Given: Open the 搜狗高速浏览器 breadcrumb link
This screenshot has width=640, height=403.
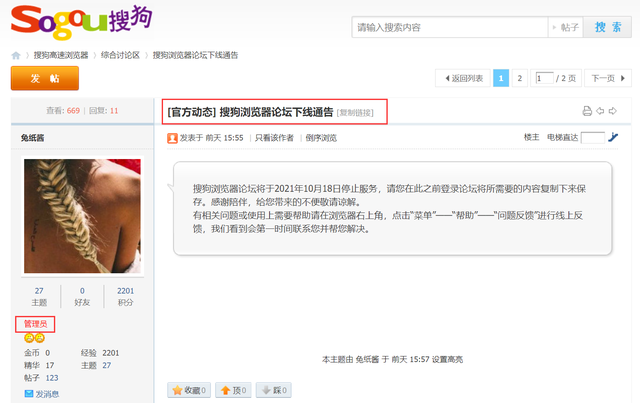Looking at the screenshot, I should coord(61,55).
